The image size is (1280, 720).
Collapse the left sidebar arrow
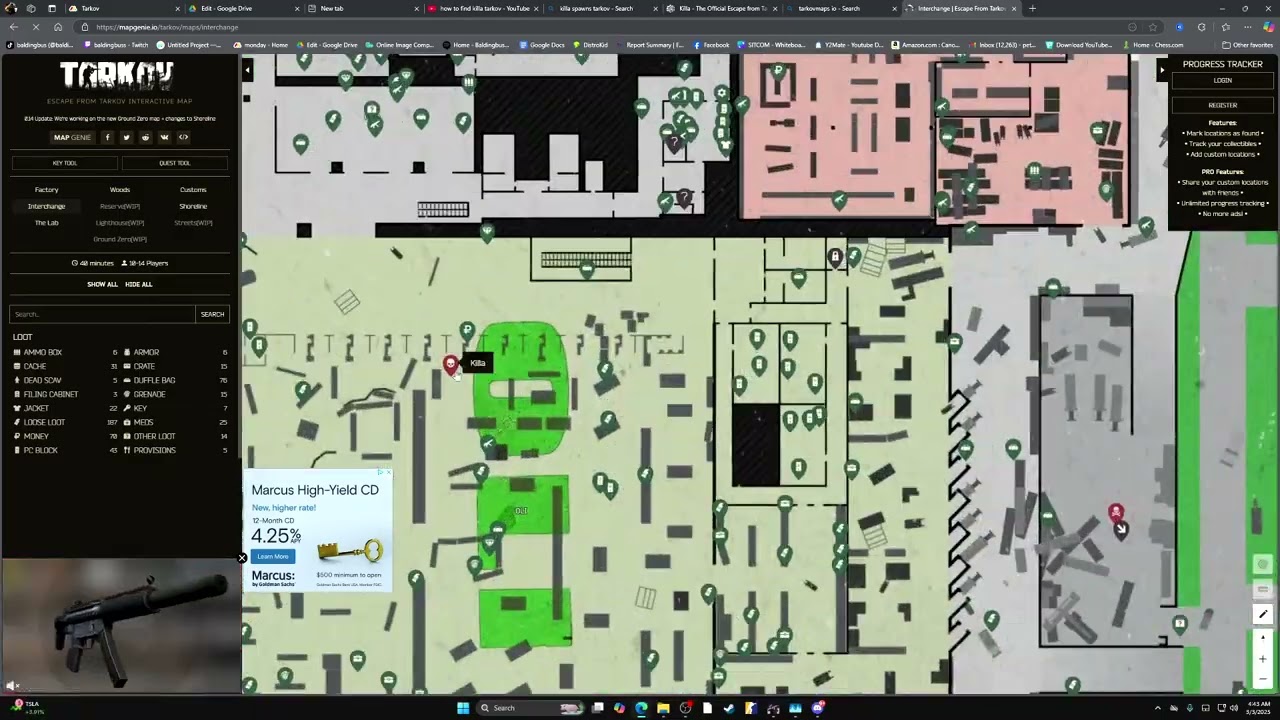tap(247, 70)
